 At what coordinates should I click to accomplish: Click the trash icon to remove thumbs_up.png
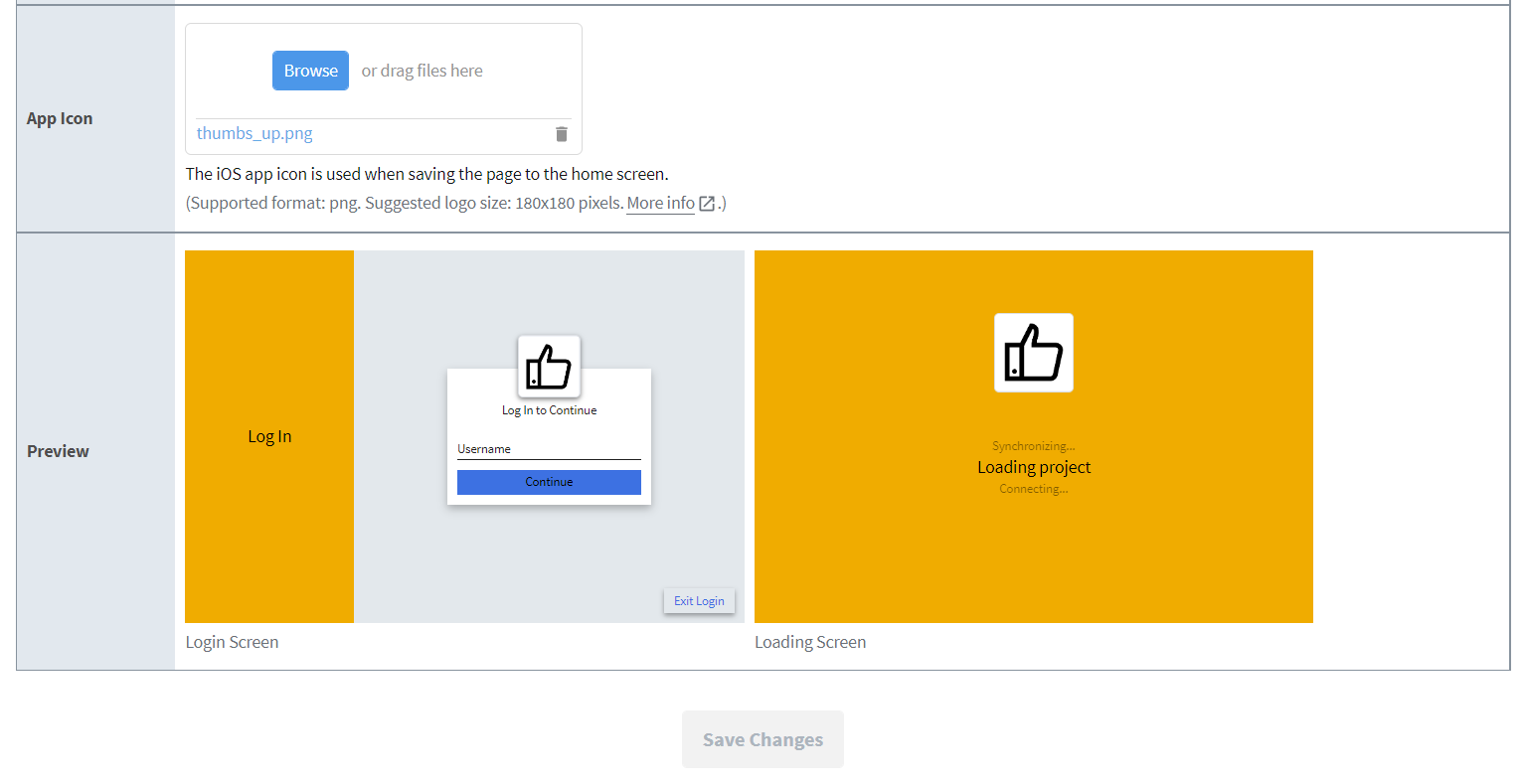[561, 133]
